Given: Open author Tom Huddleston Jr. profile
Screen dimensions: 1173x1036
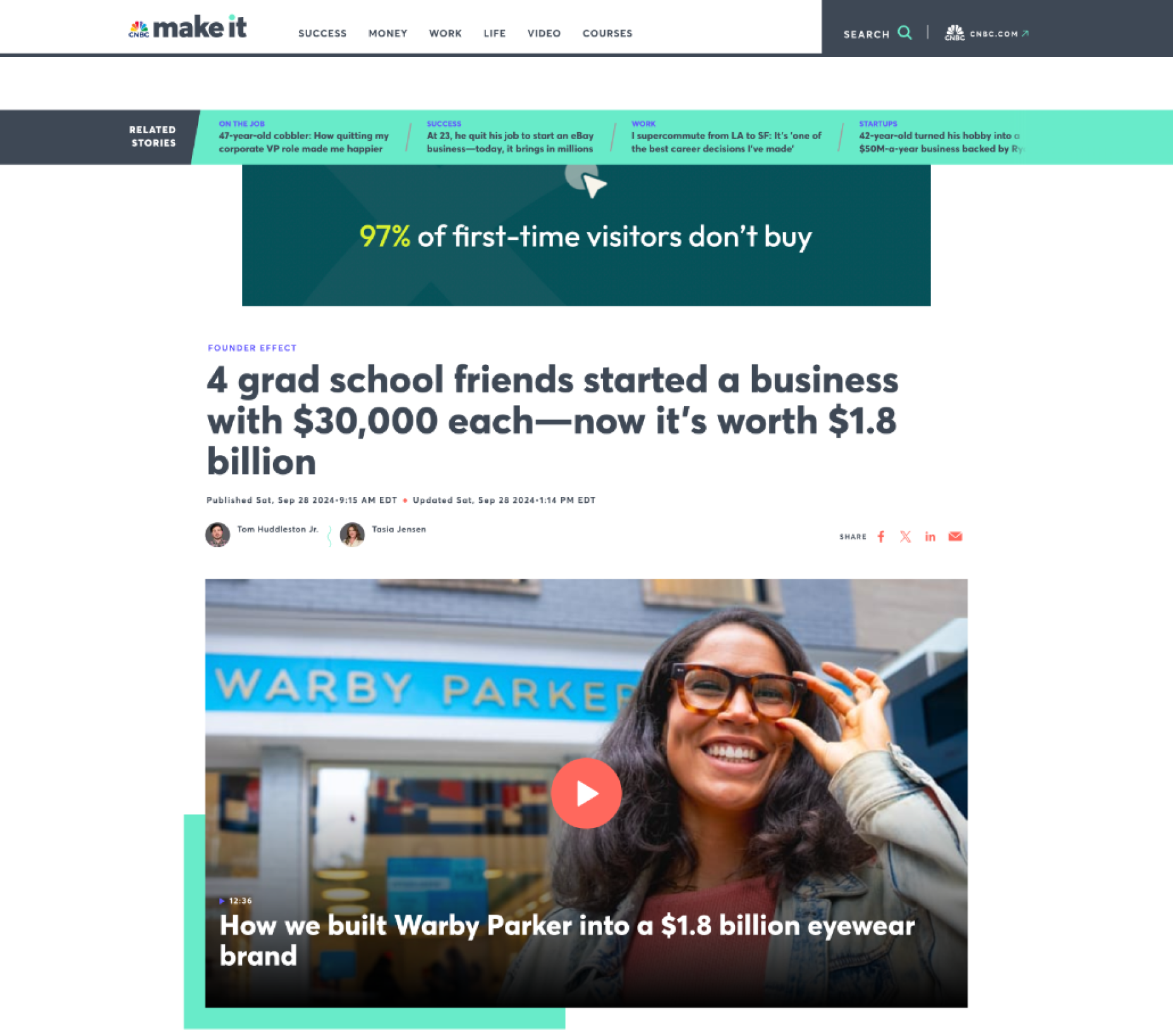Looking at the screenshot, I should coord(277,529).
